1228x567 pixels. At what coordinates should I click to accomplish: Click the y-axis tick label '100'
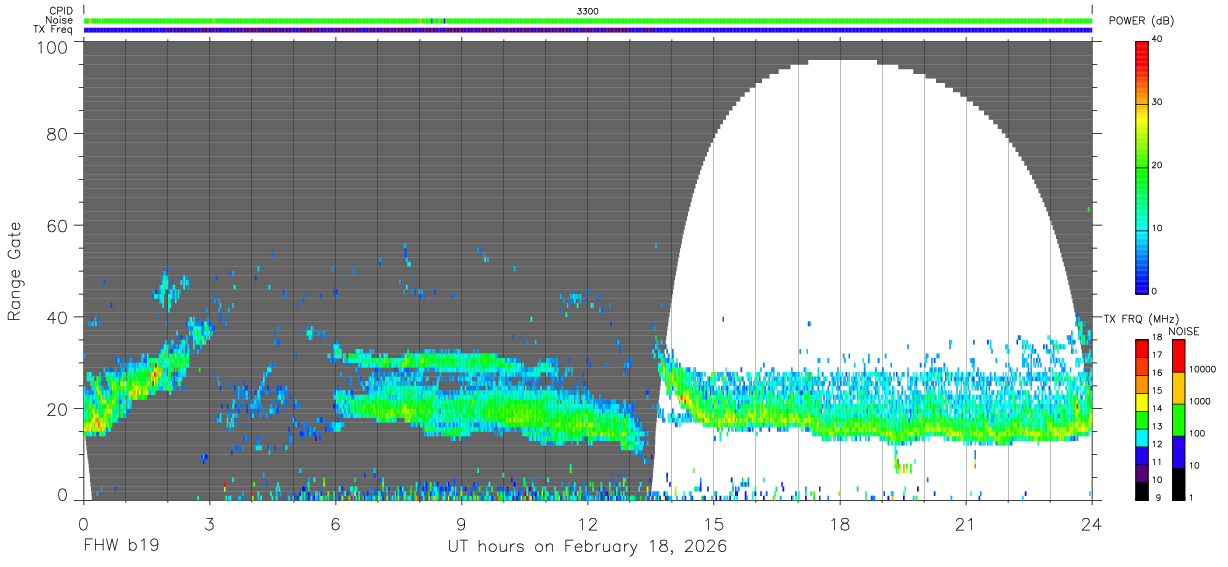click(x=52, y=46)
